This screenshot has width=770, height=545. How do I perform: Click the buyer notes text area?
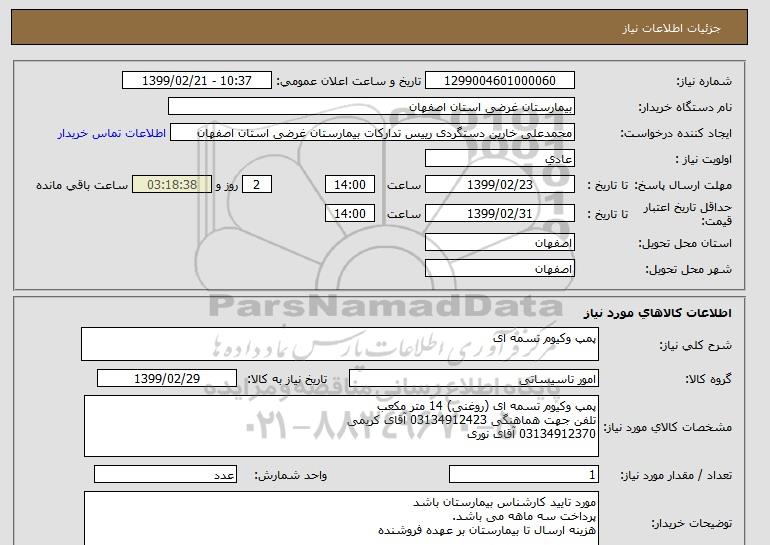(x=341, y=518)
